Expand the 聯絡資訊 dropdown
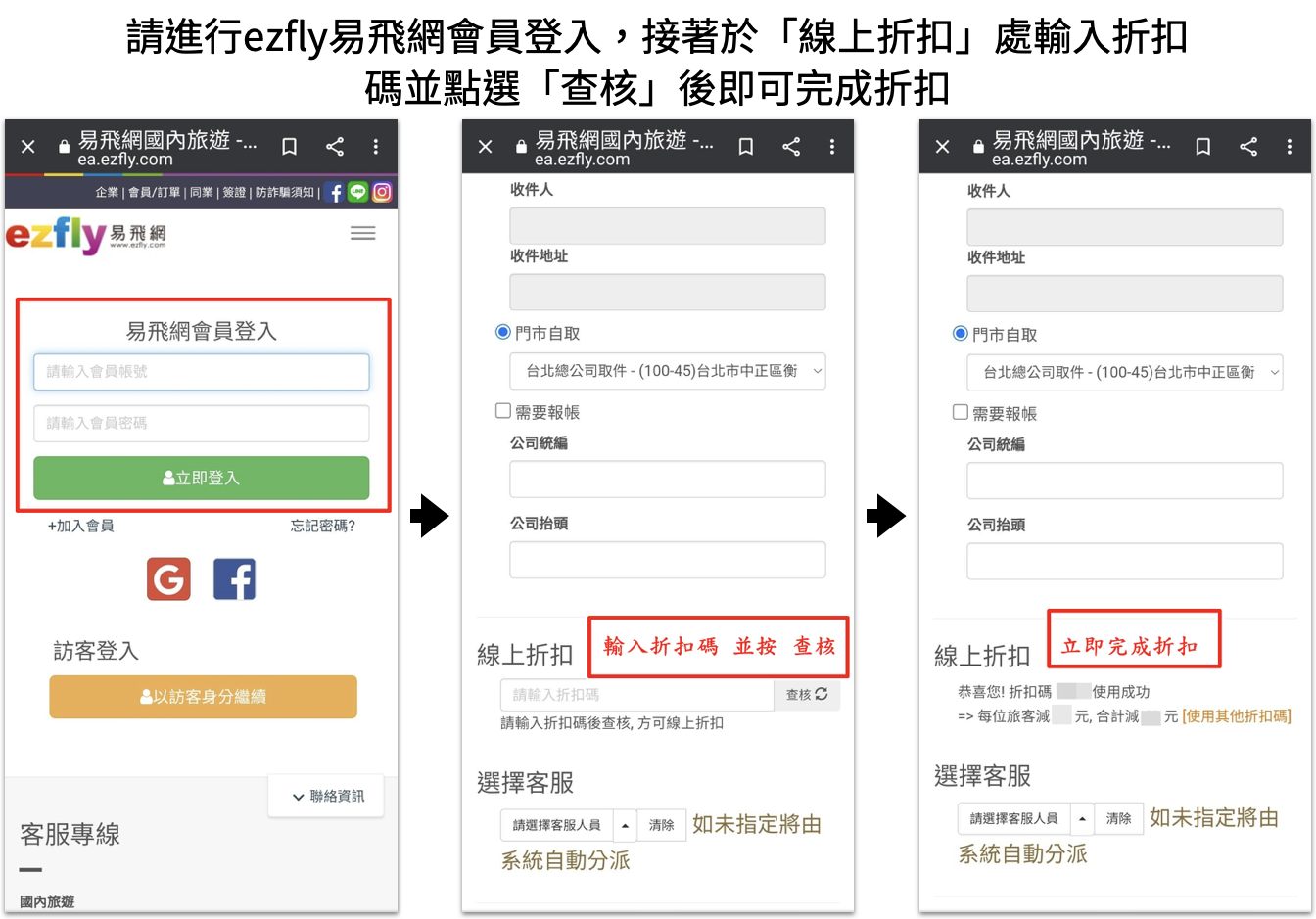 coord(327,796)
